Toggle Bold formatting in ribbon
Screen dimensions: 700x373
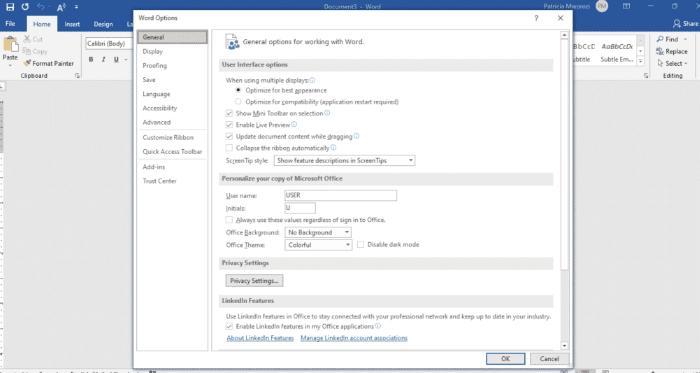coord(91,59)
